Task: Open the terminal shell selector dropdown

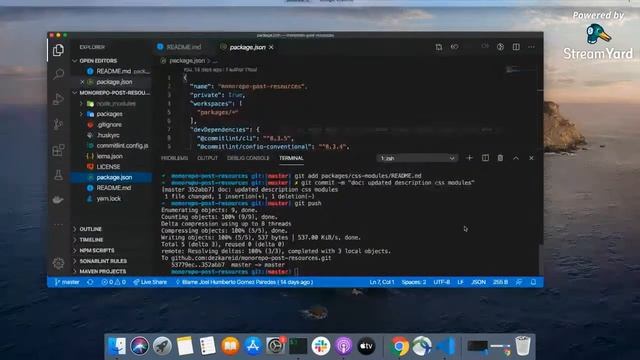Action: 417,158
